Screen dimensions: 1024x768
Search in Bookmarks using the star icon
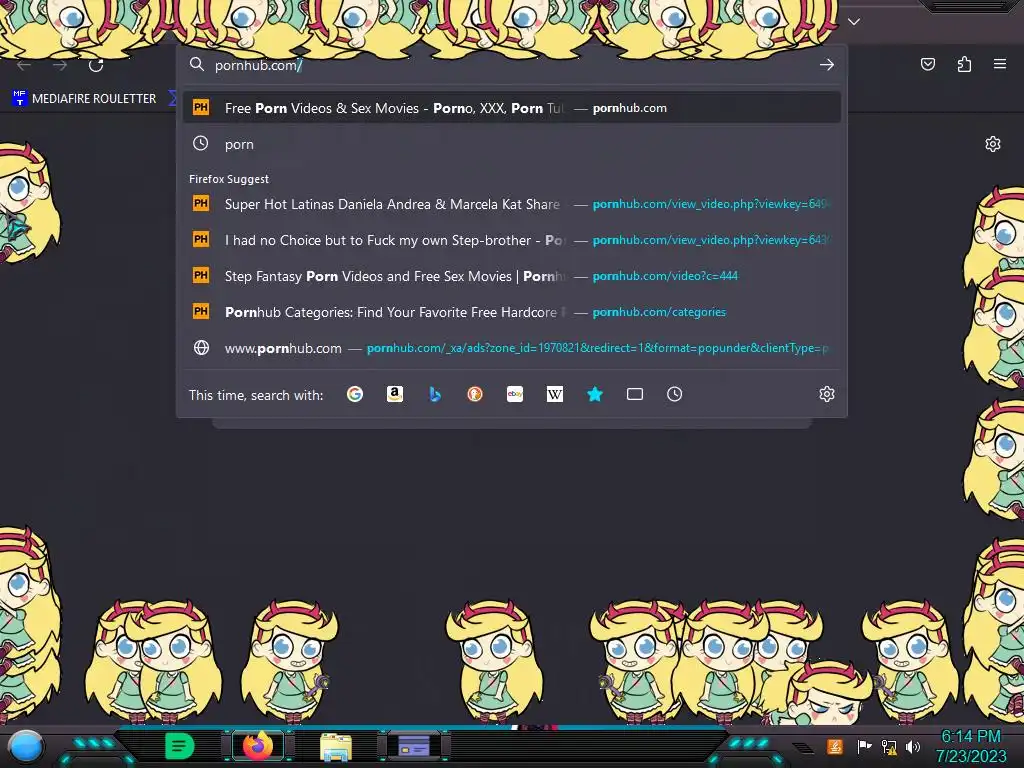(x=595, y=394)
